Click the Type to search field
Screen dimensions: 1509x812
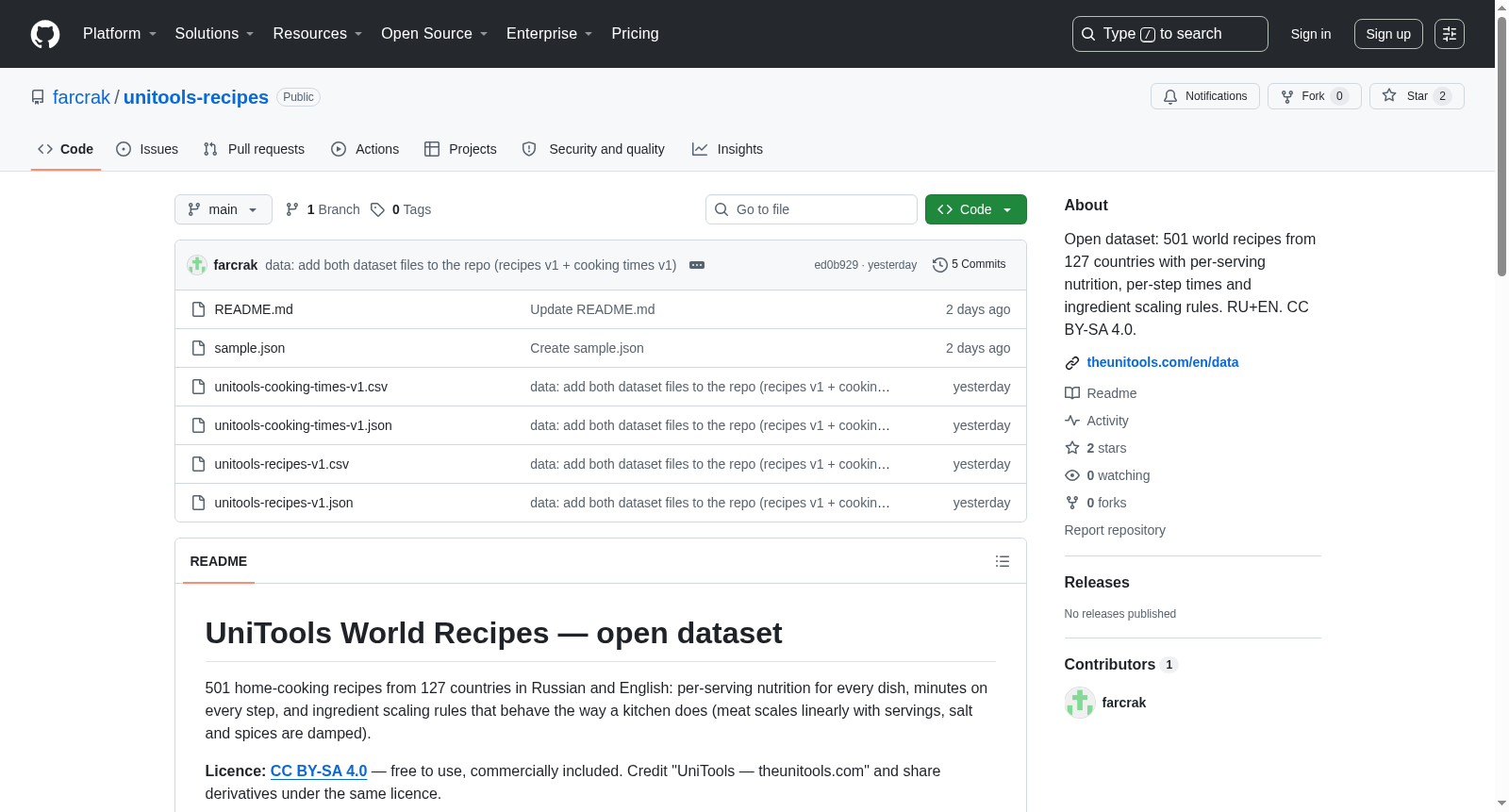click(x=1170, y=34)
